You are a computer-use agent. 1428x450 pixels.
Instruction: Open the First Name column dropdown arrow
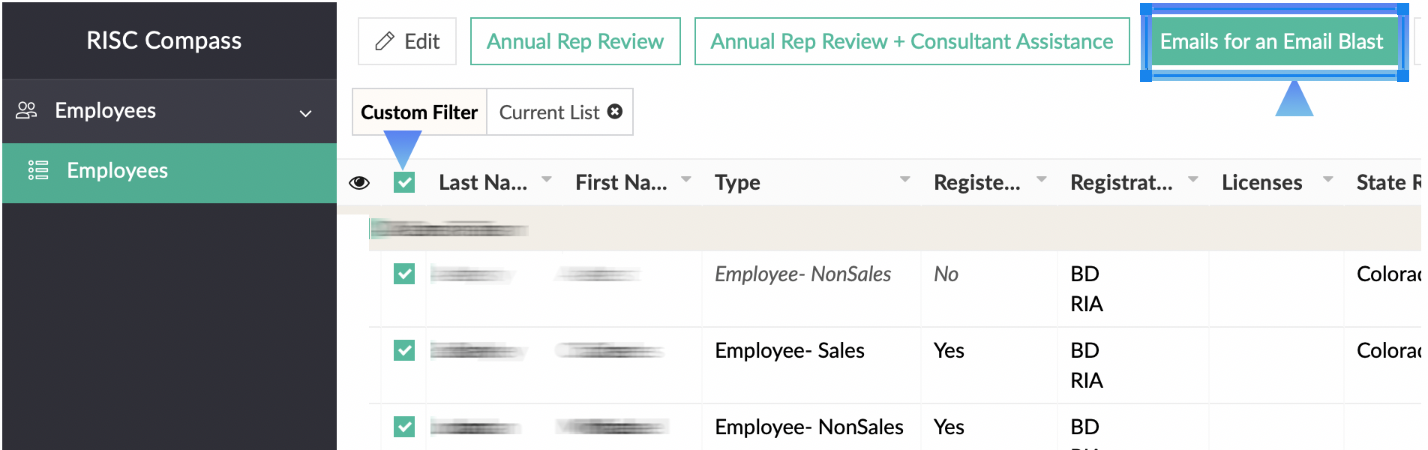[x=686, y=180]
